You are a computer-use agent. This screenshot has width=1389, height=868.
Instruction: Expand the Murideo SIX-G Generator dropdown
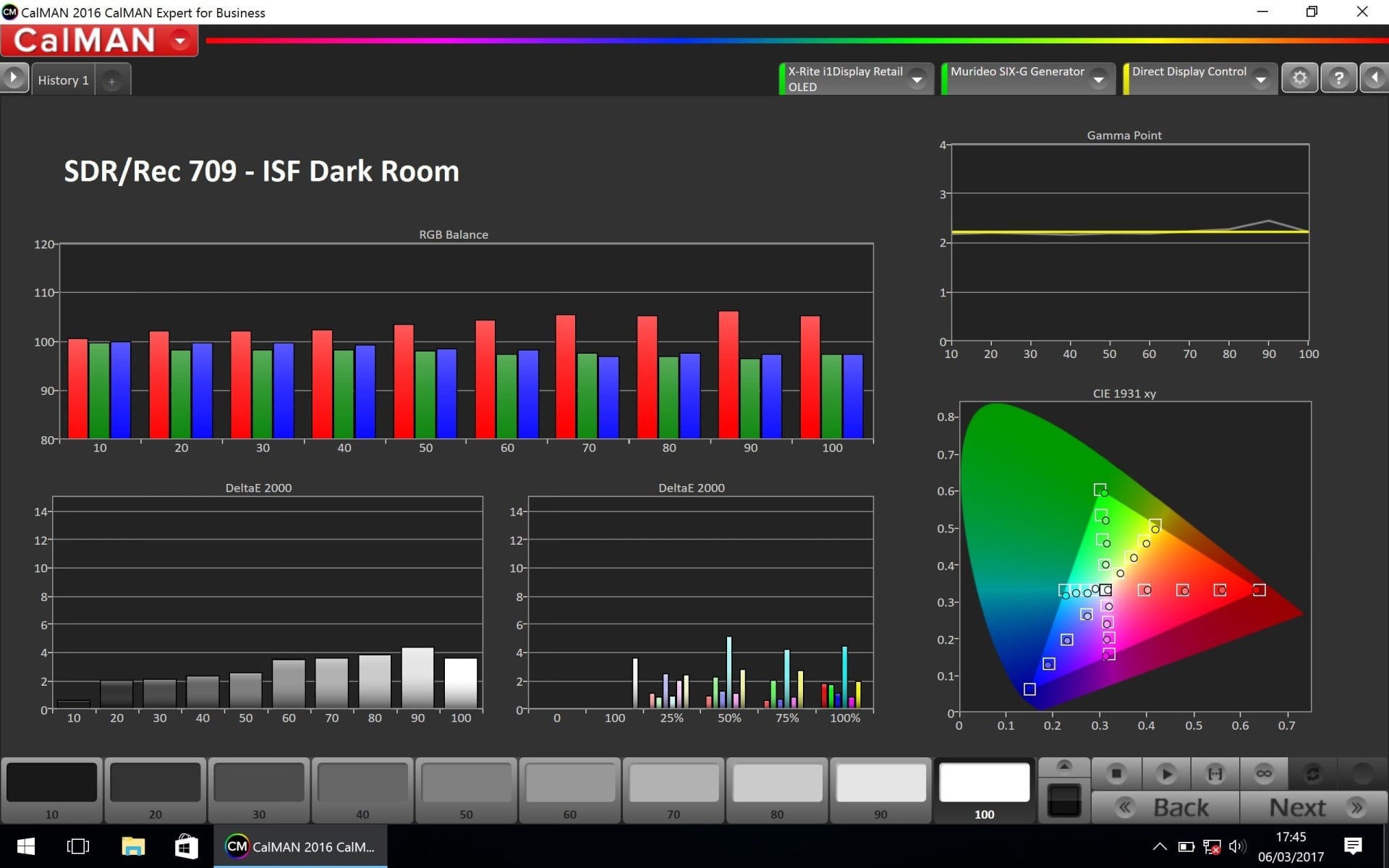point(1099,79)
